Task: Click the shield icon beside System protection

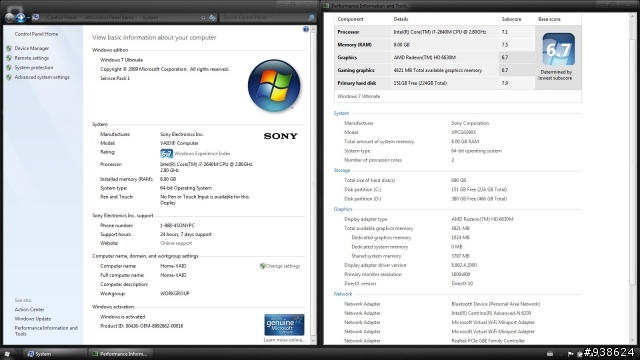Action: click(9, 67)
